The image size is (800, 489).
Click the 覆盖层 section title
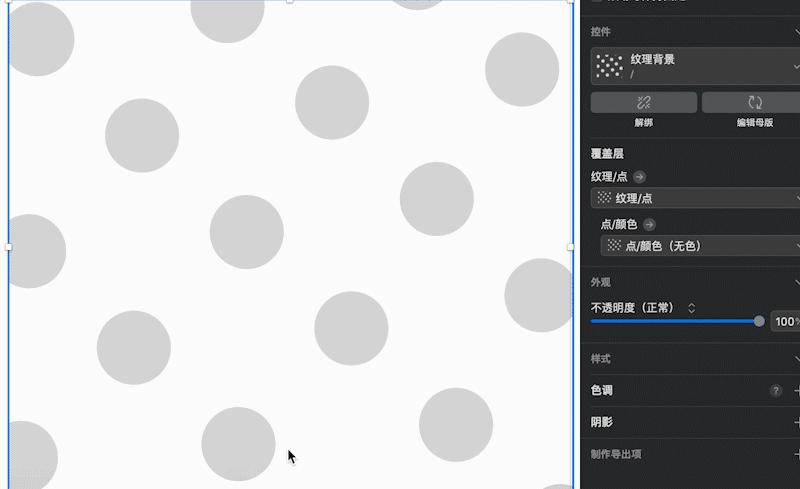(x=607, y=153)
